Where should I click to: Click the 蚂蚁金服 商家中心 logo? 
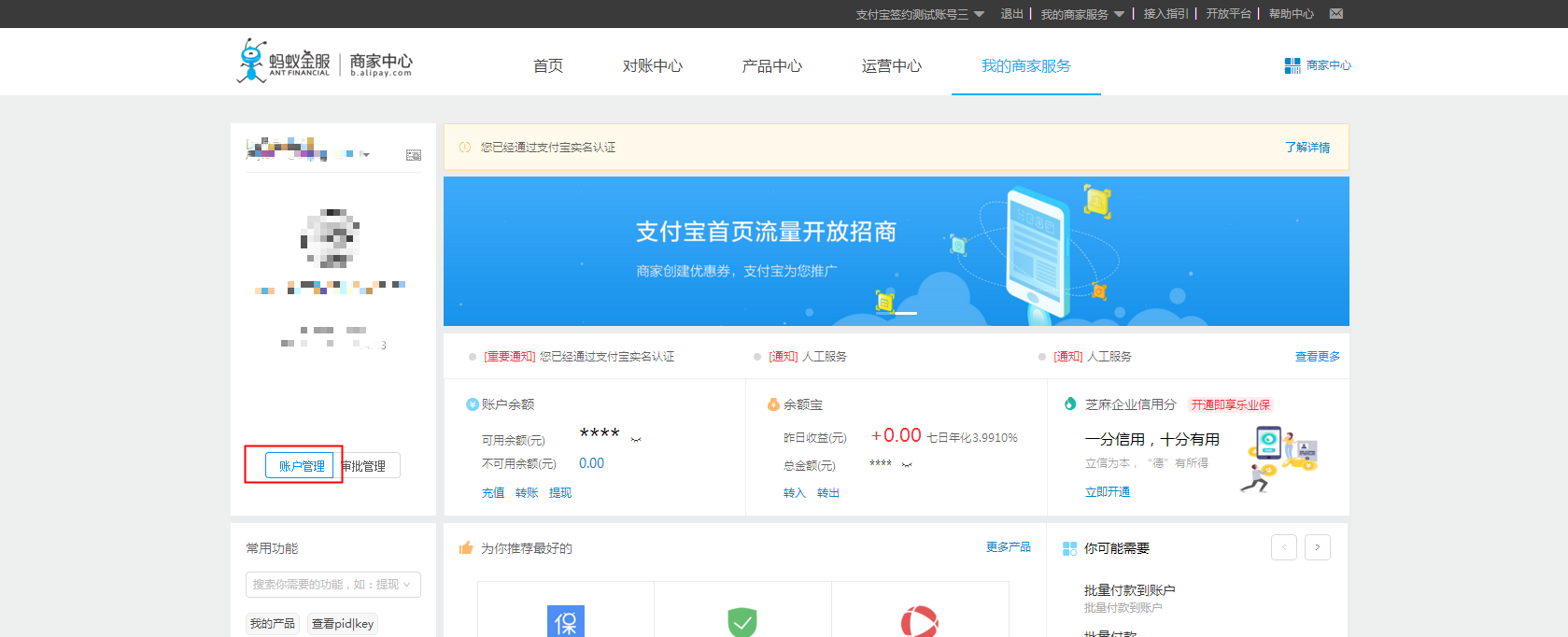coord(325,62)
